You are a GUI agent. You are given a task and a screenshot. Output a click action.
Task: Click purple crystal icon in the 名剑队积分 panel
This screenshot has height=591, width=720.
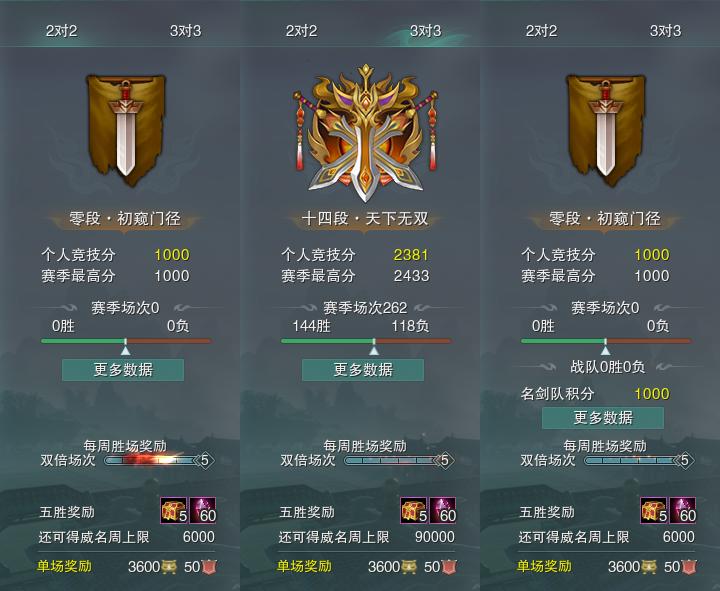tap(682, 510)
